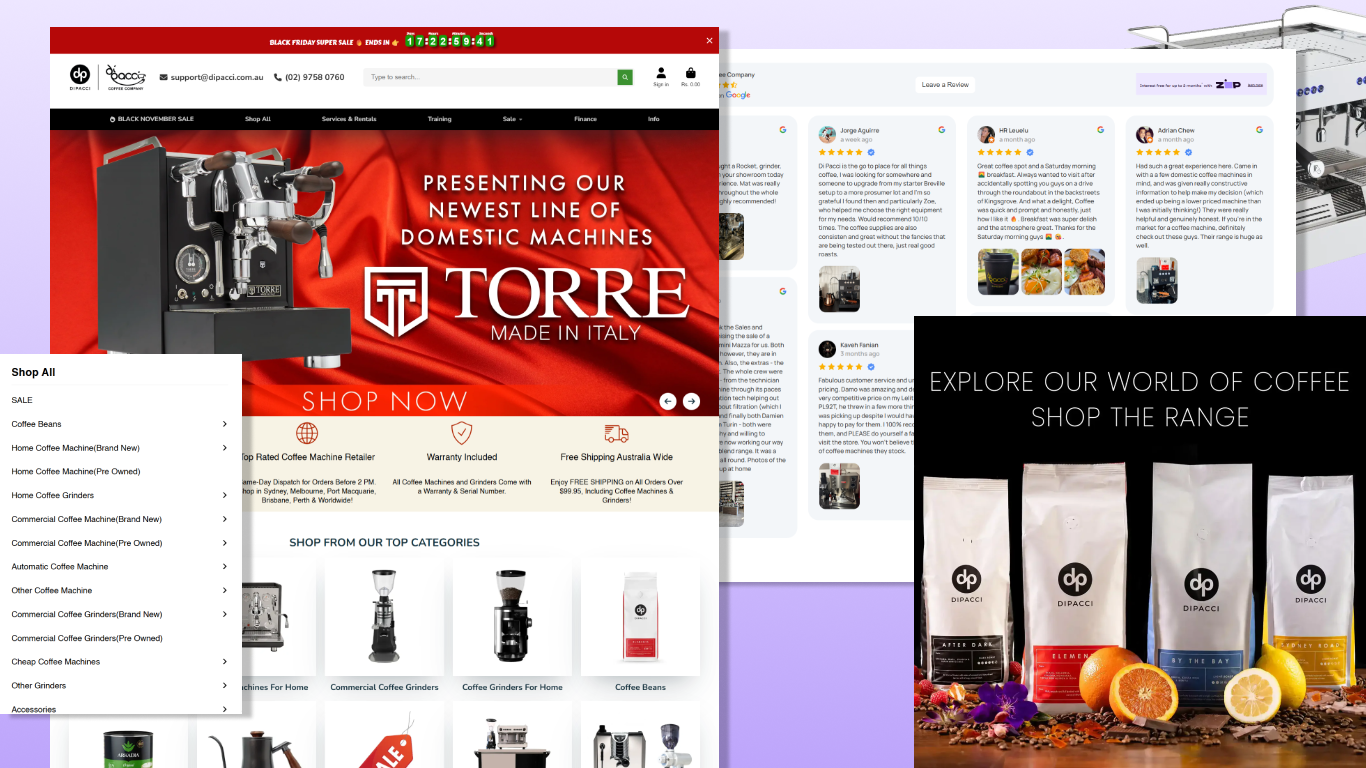Click into the search text field
The image size is (1366, 768).
coord(490,77)
